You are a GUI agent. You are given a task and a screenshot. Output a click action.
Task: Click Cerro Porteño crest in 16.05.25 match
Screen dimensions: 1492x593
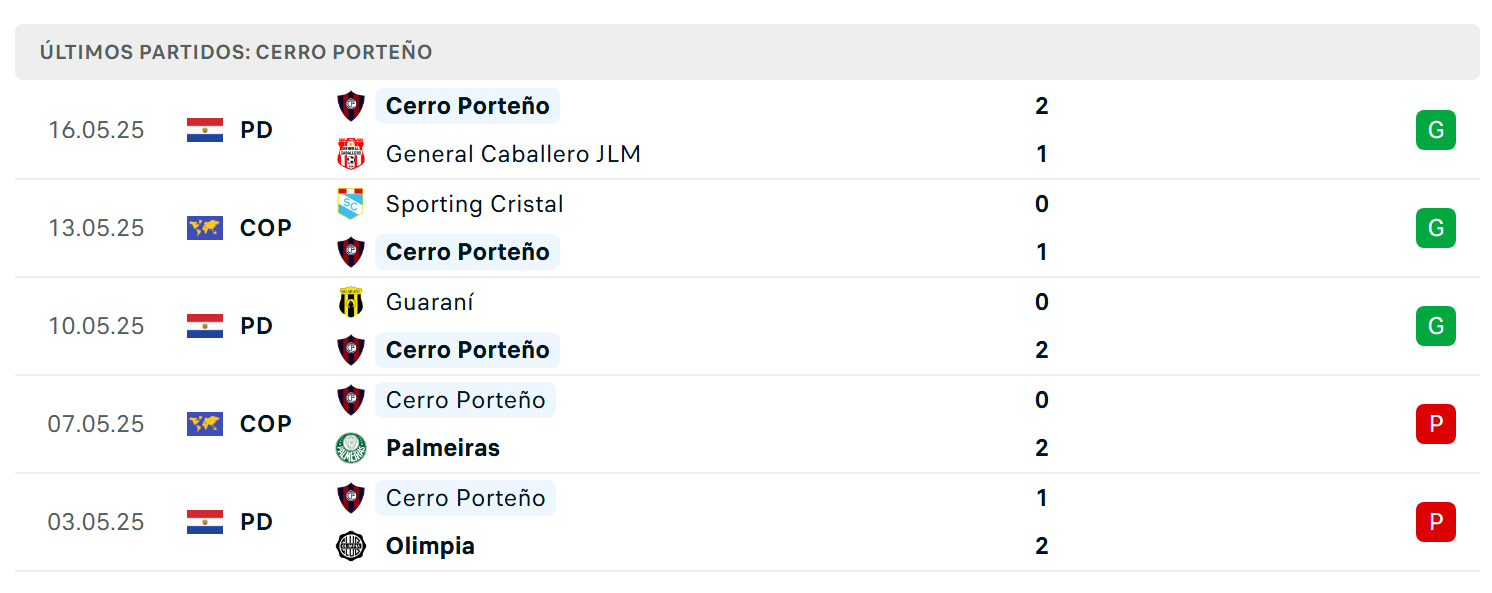click(351, 106)
